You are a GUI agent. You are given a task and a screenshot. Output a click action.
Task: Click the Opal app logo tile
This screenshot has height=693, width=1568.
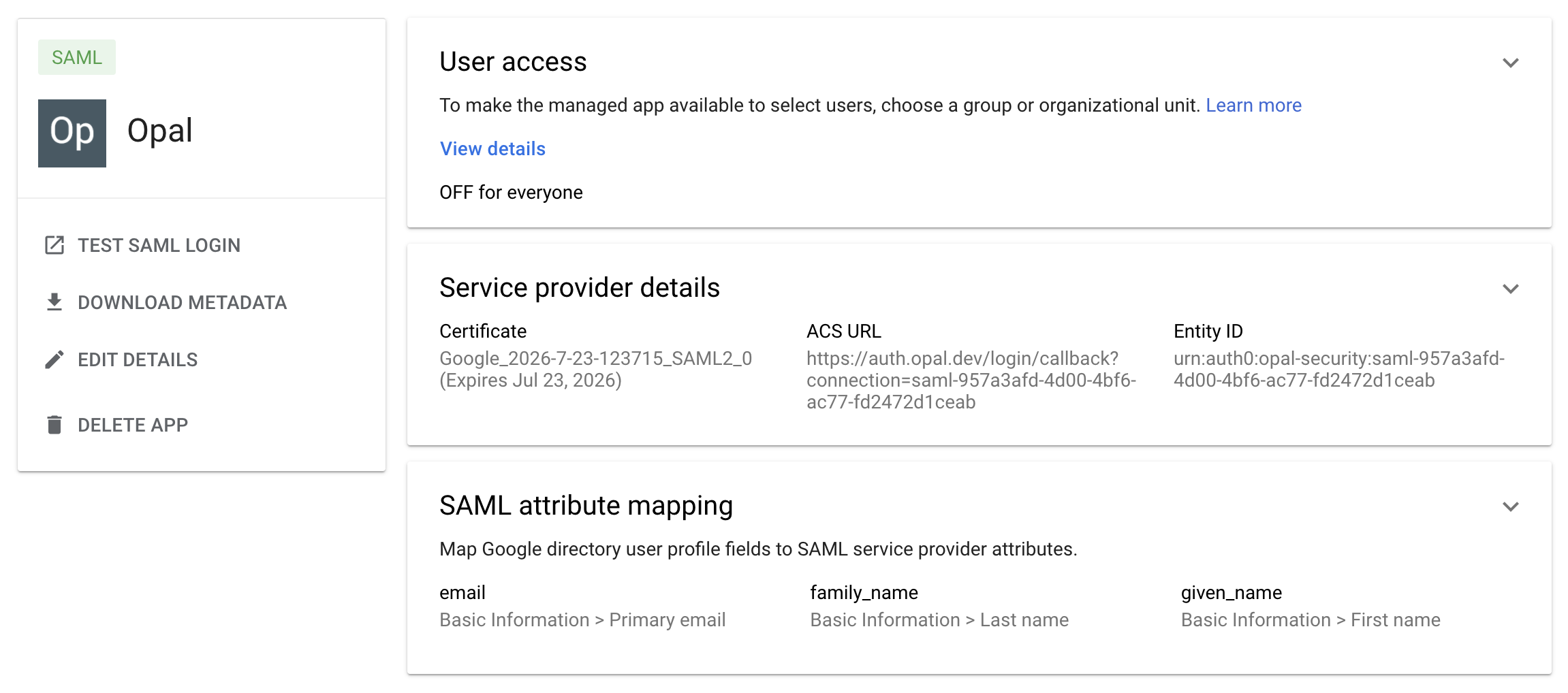72,133
